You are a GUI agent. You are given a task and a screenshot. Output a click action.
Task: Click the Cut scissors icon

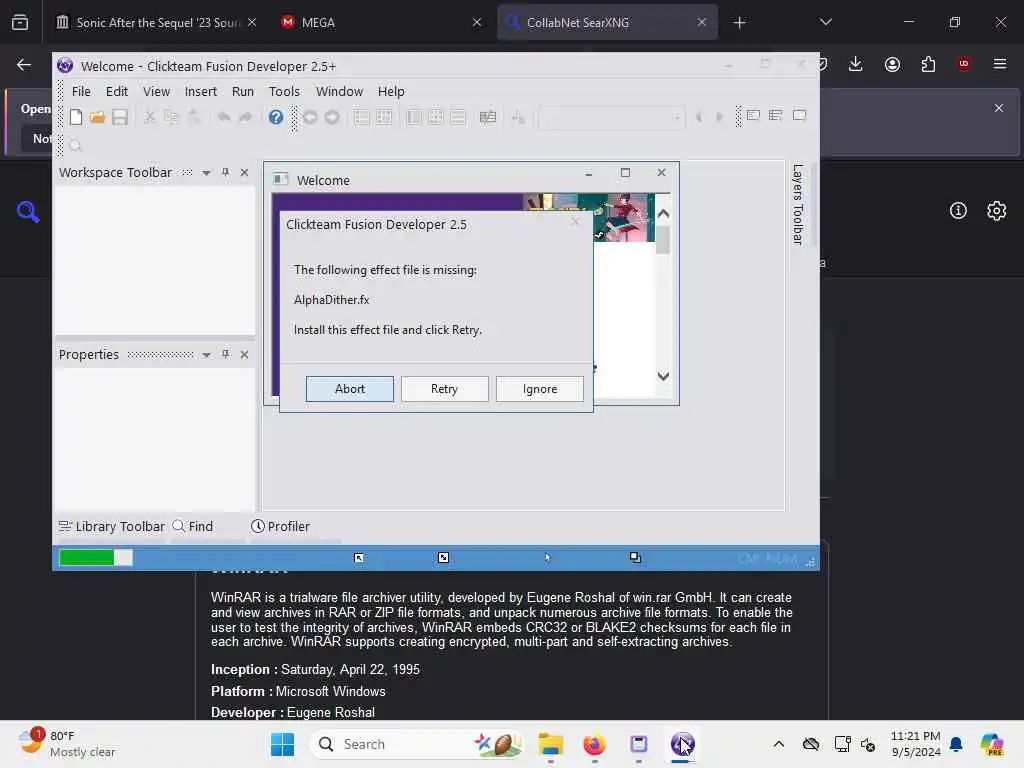tap(150, 117)
